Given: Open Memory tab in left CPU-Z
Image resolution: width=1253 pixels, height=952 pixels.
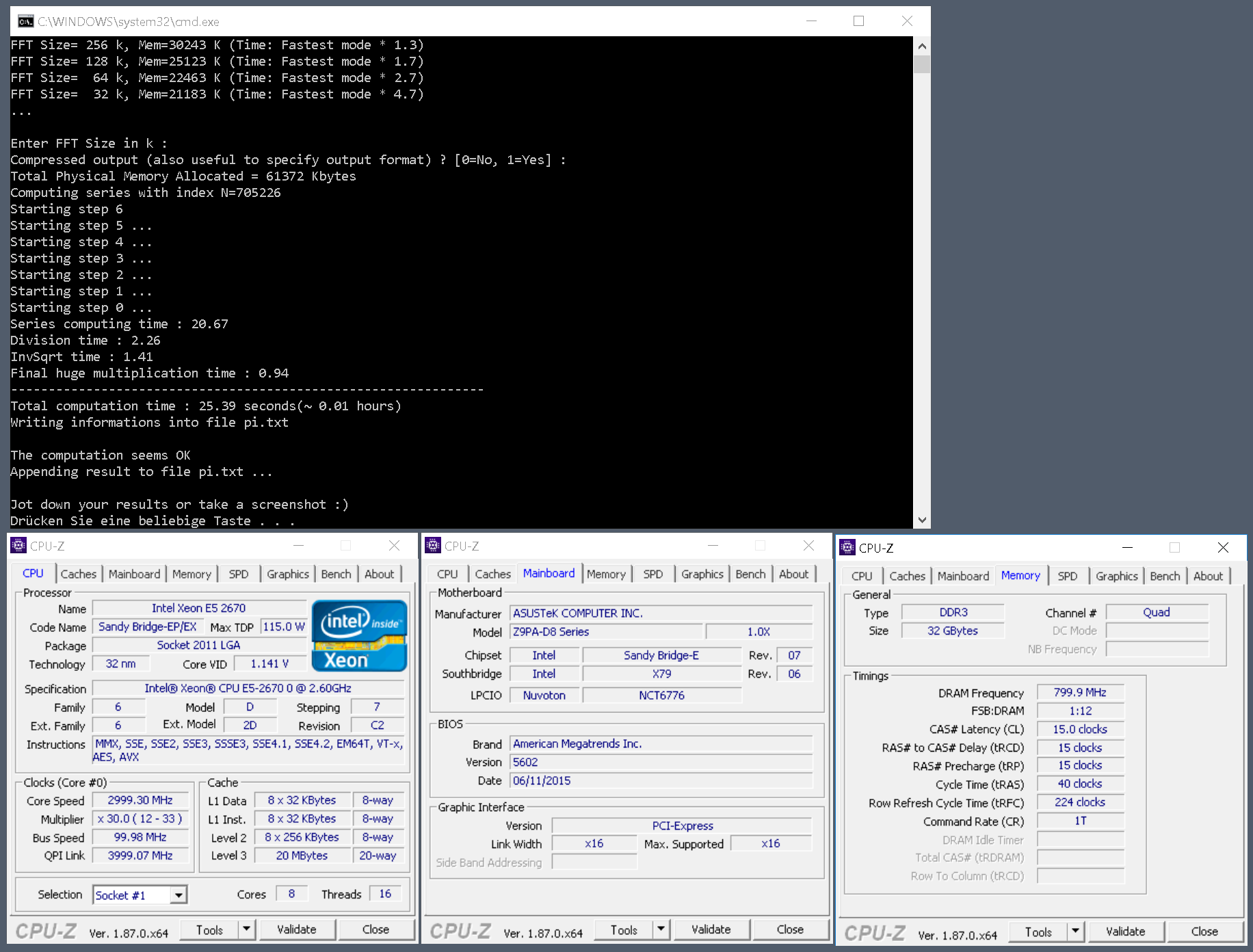Looking at the screenshot, I should (x=192, y=574).
